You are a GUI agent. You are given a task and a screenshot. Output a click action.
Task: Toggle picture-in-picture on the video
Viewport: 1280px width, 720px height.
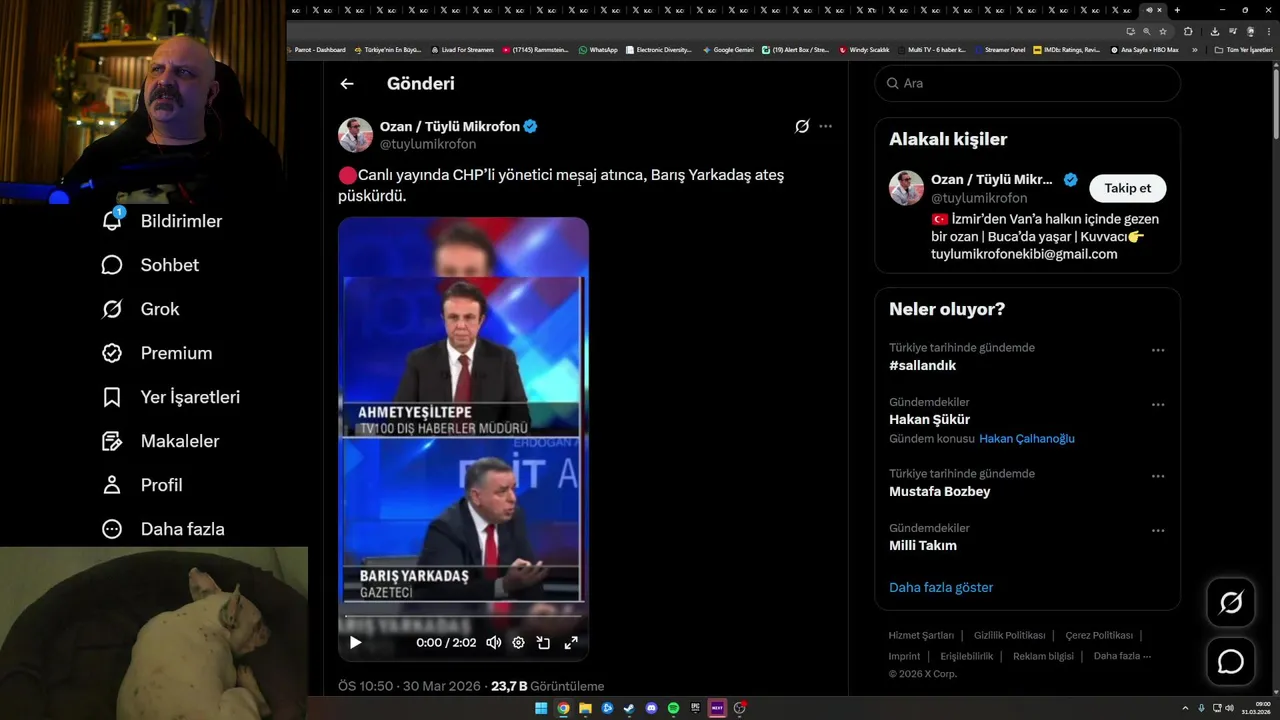click(x=543, y=643)
